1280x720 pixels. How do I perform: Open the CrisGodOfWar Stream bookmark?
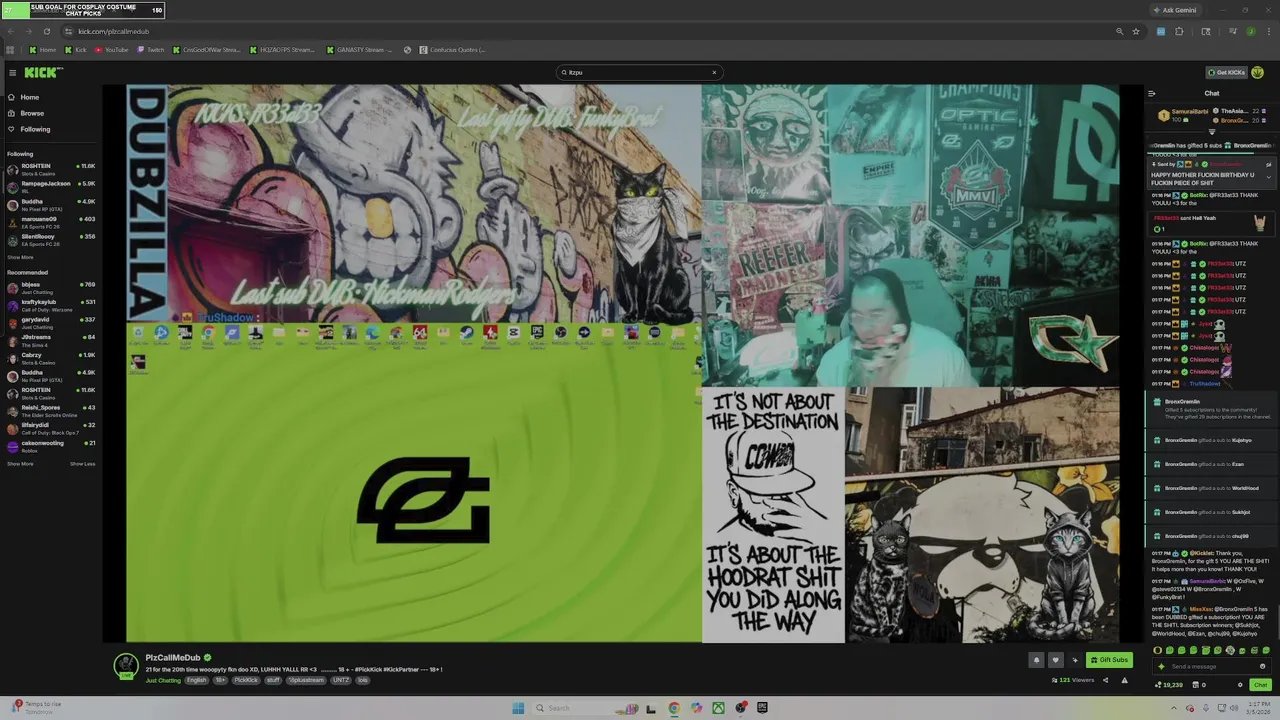click(x=206, y=49)
